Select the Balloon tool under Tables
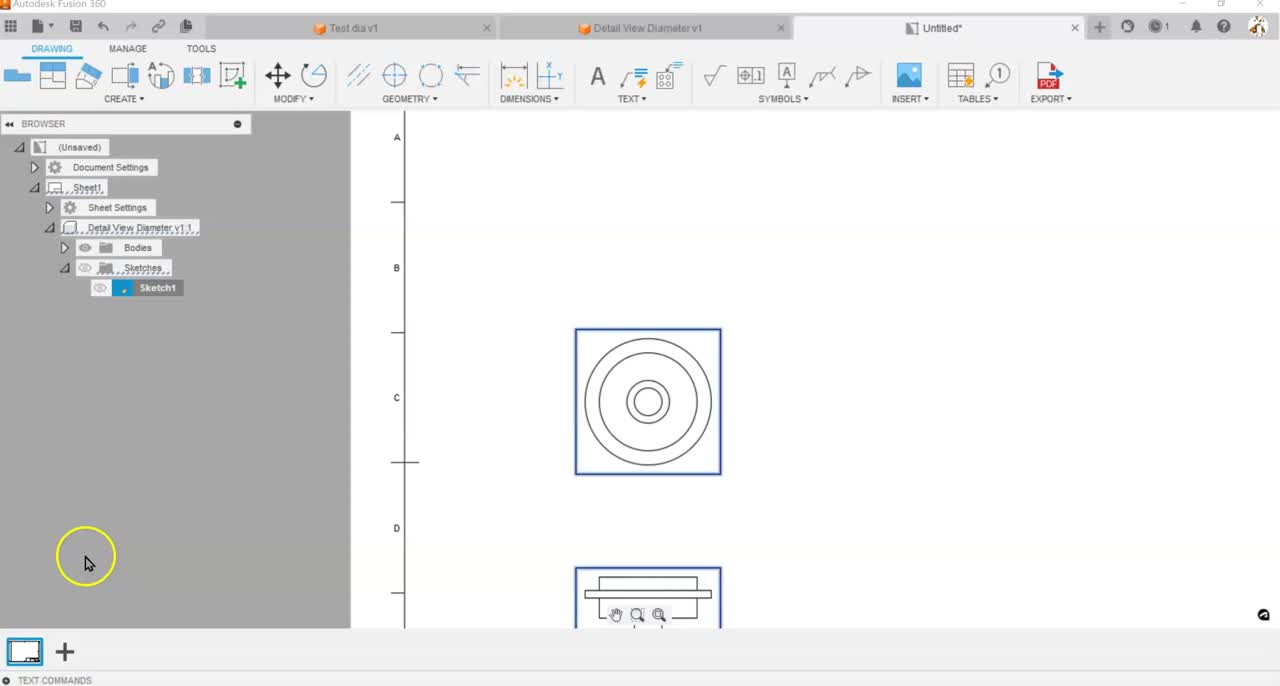Image resolution: width=1280 pixels, height=686 pixels. [999, 73]
